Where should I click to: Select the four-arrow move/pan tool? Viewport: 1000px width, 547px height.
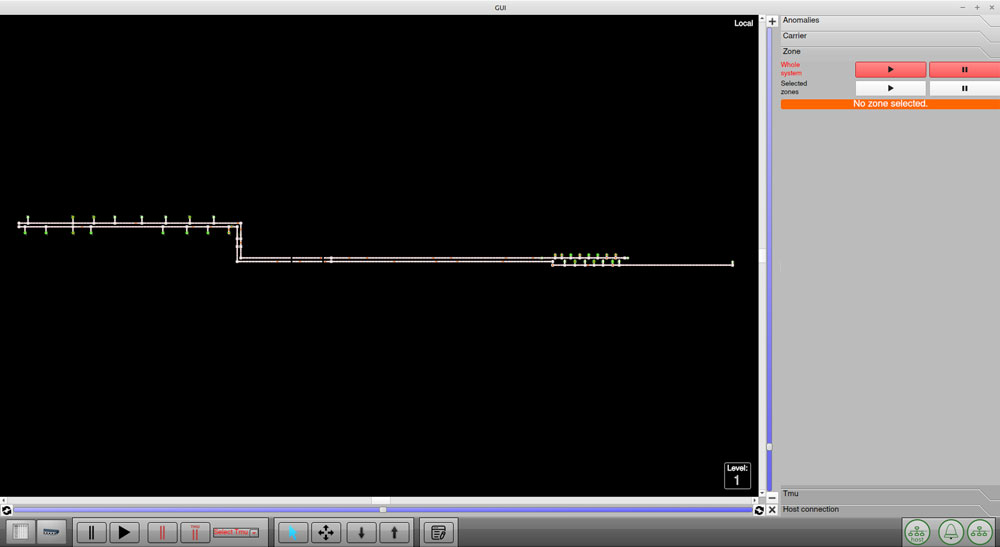tap(326, 533)
